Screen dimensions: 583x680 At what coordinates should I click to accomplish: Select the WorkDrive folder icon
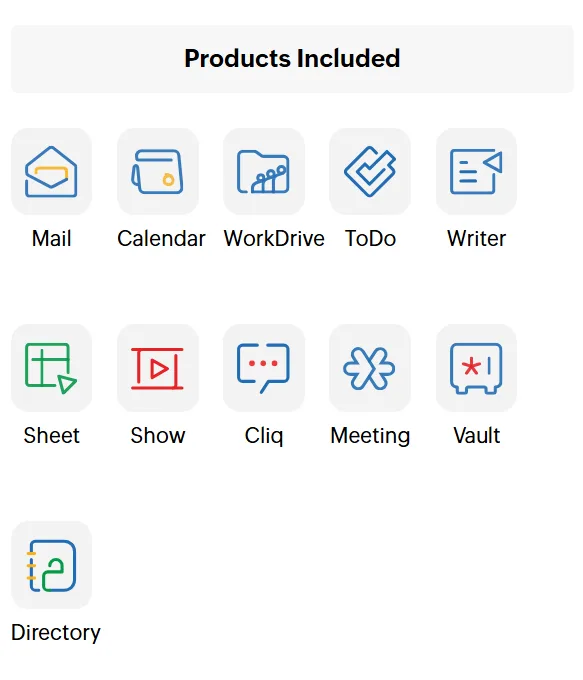point(264,171)
